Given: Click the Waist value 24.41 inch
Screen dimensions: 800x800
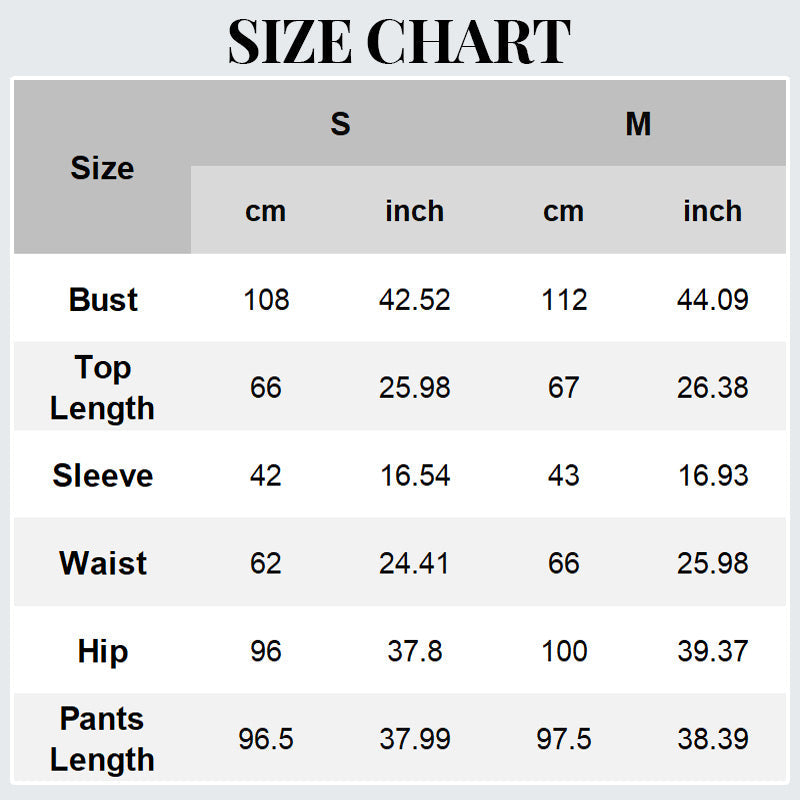Looking at the screenshot, I should coord(414,563).
